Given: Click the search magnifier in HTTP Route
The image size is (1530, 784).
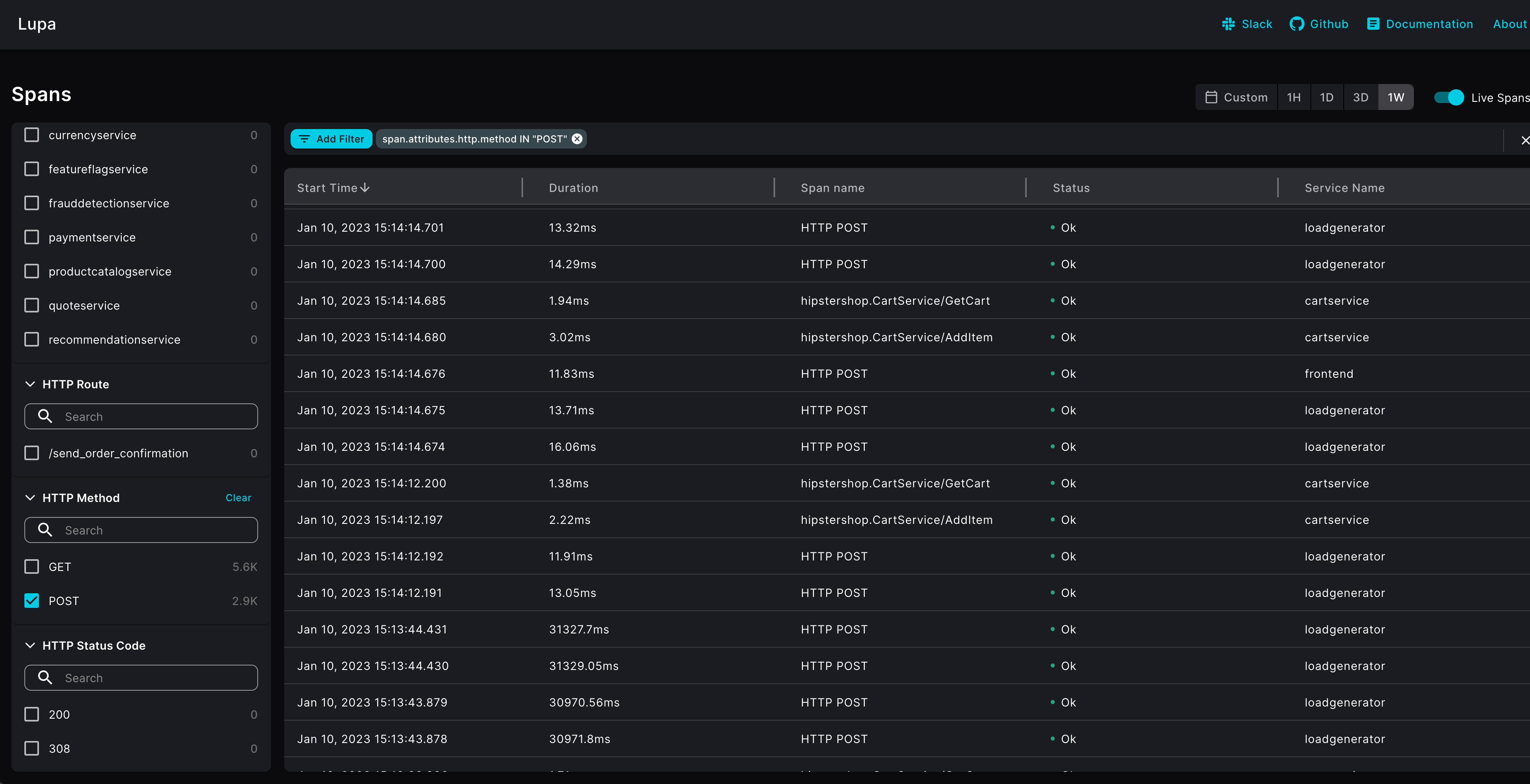Looking at the screenshot, I should (45, 416).
